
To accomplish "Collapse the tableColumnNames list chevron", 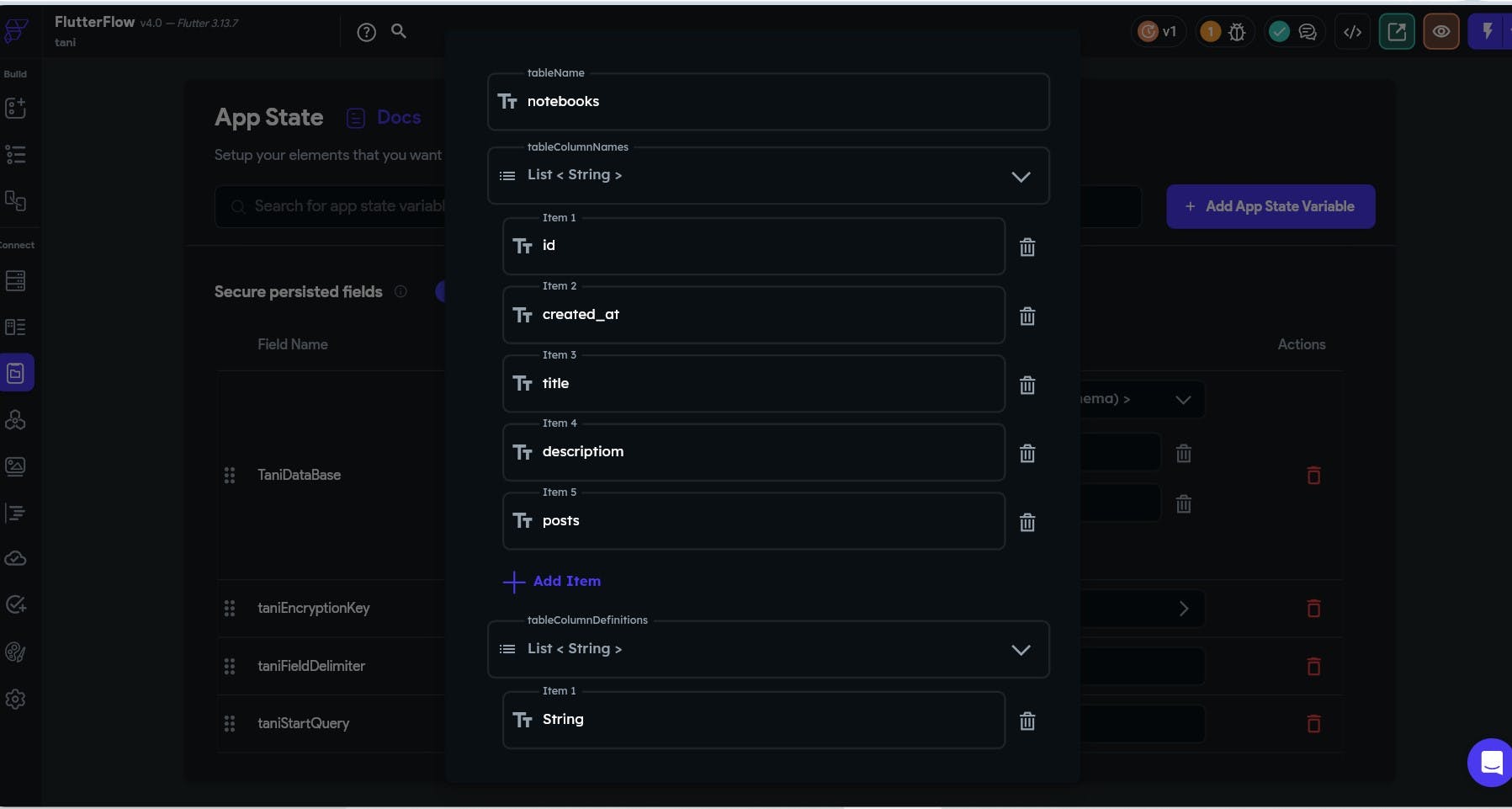I will pyautogui.click(x=1021, y=177).
